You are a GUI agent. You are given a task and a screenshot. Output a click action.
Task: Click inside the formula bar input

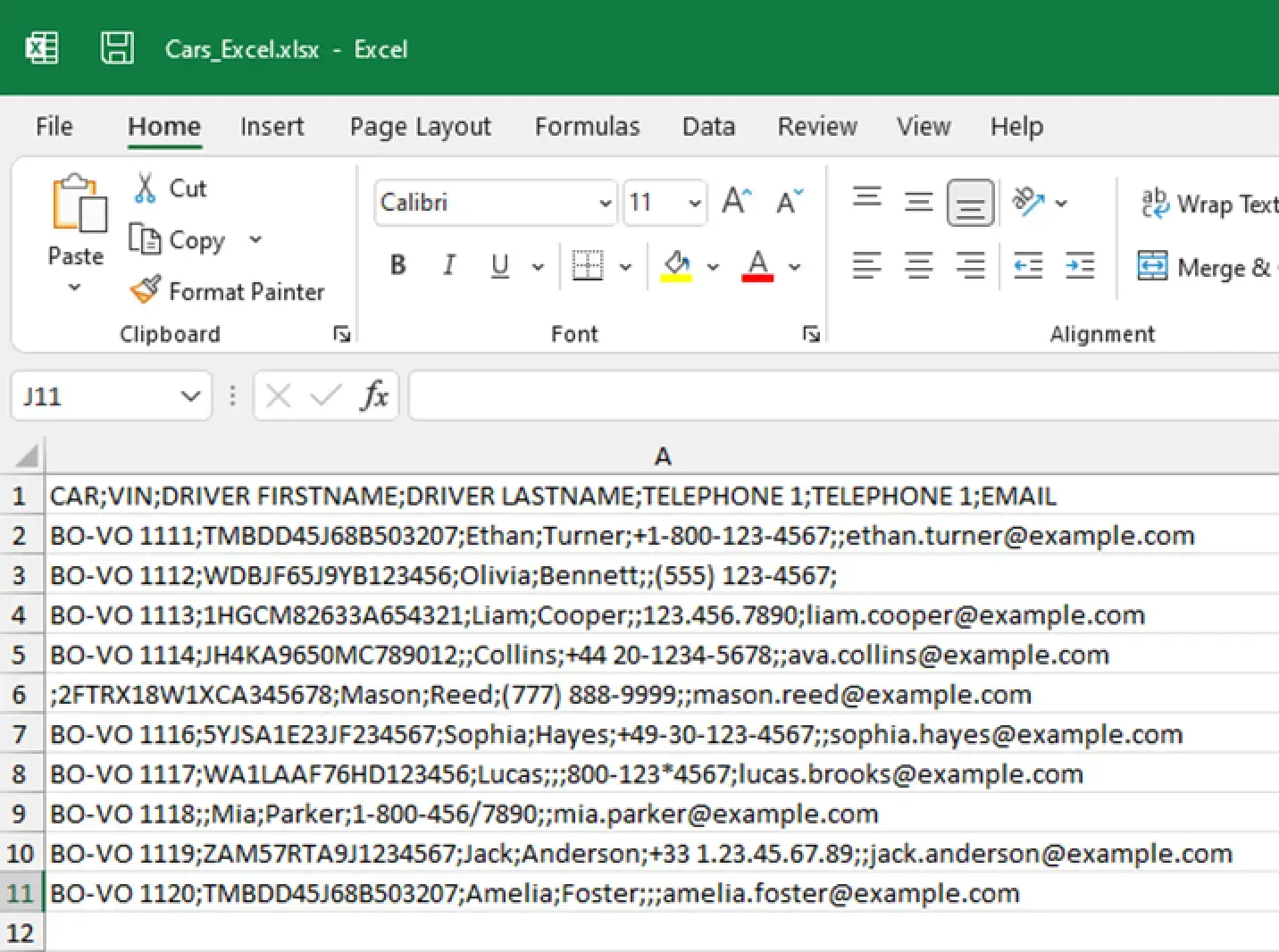coord(844,396)
